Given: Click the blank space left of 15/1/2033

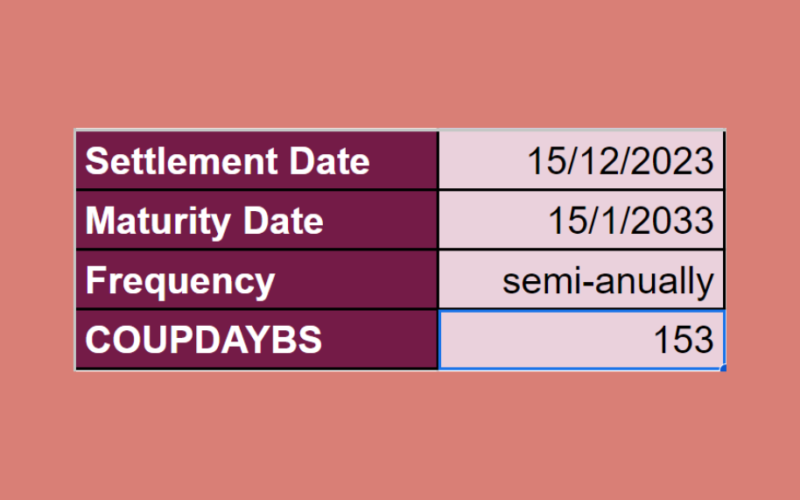Looking at the screenshot, I should [490, 221].
